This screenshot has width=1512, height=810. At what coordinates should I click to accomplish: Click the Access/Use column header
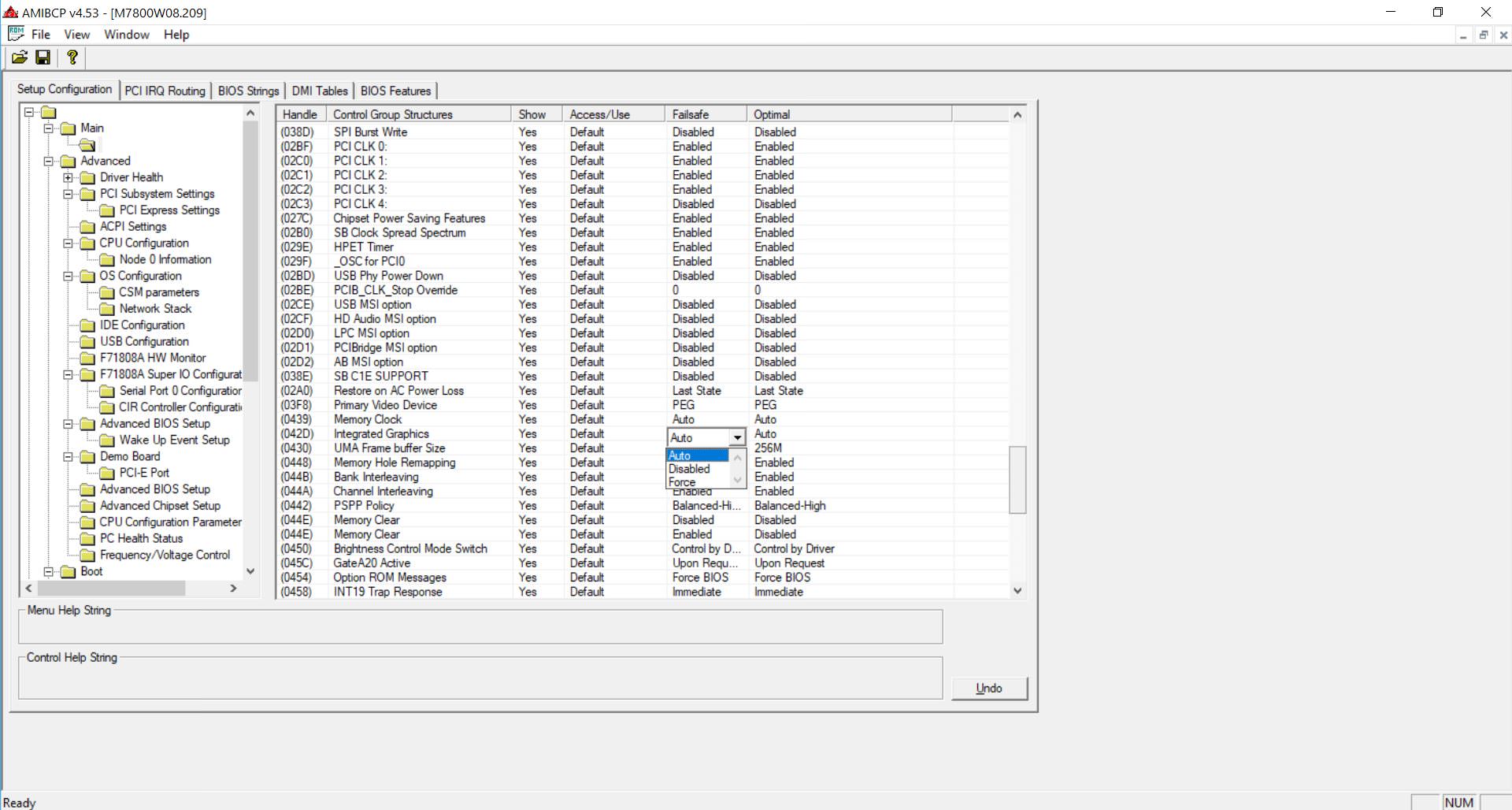click(614, 115)
